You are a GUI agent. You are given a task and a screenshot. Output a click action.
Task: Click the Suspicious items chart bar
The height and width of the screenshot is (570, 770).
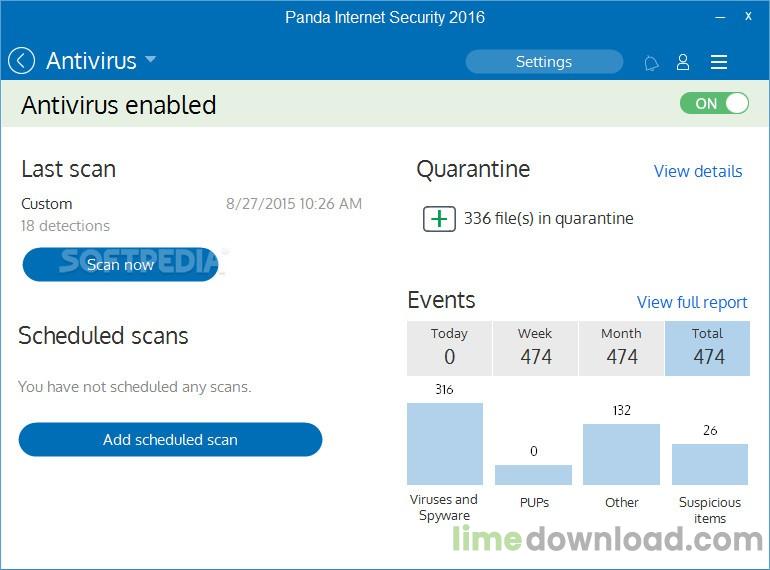(x=710, y=464)
